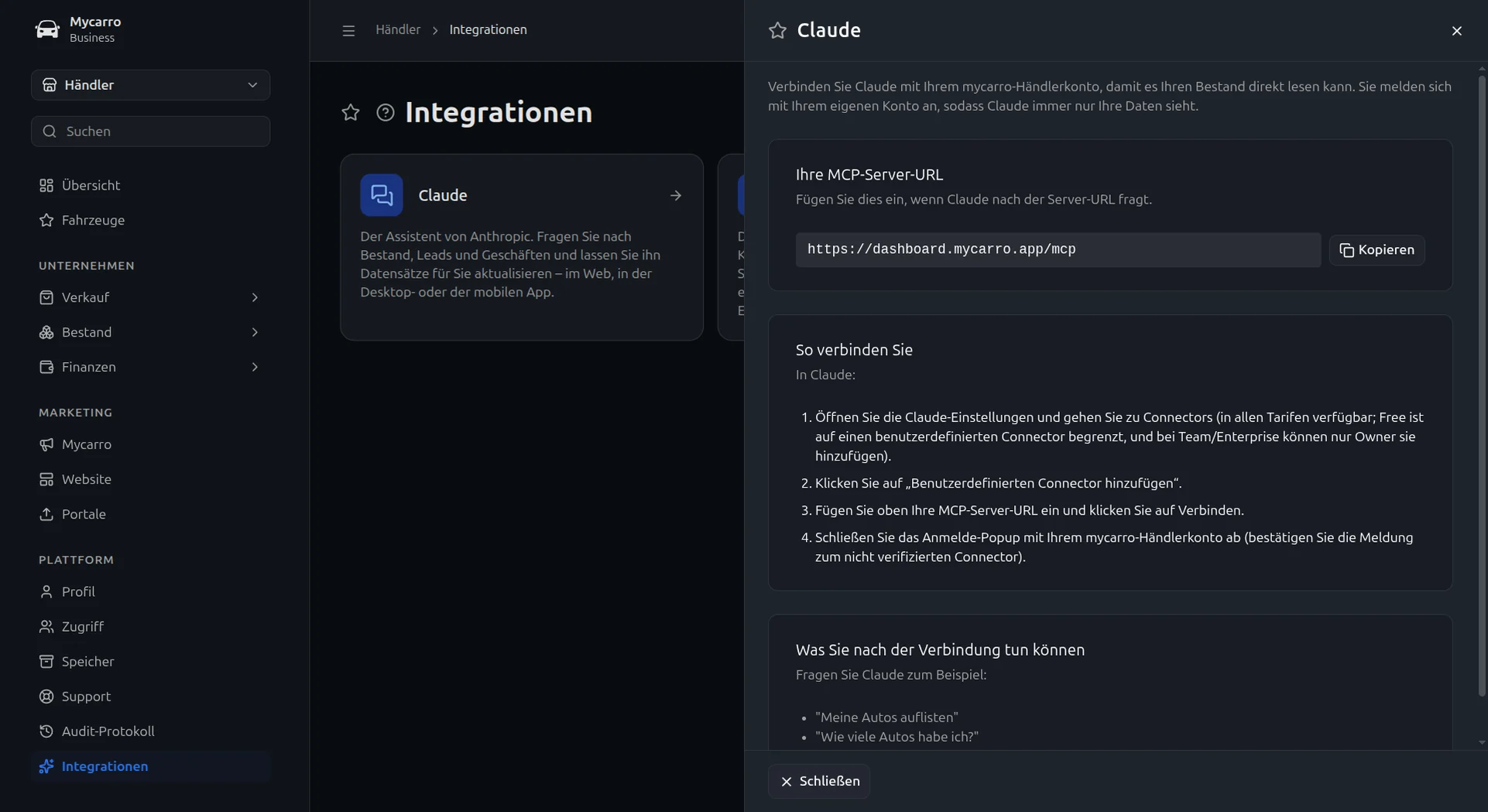Go to Übersicht in sidebar

(91, 186)
